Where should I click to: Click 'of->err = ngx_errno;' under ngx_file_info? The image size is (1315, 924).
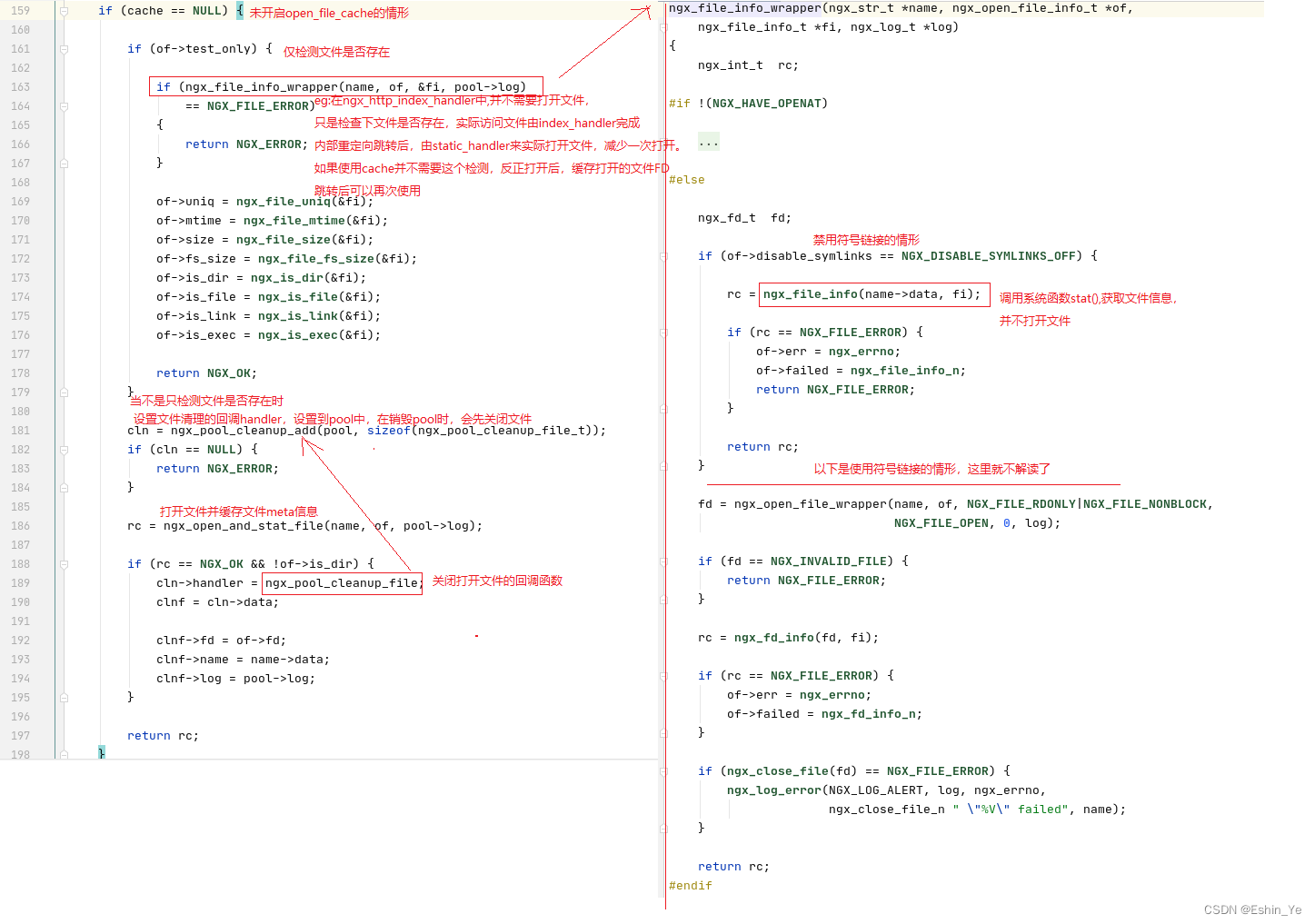pyautogui.click(x=829, y=352)
